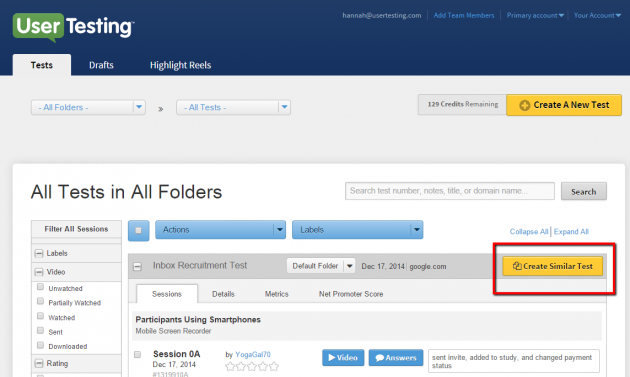Image resolution: width=630 pixels, height=377 pixels.
Task: Select the Sessions tab
Action: (167, 294)
